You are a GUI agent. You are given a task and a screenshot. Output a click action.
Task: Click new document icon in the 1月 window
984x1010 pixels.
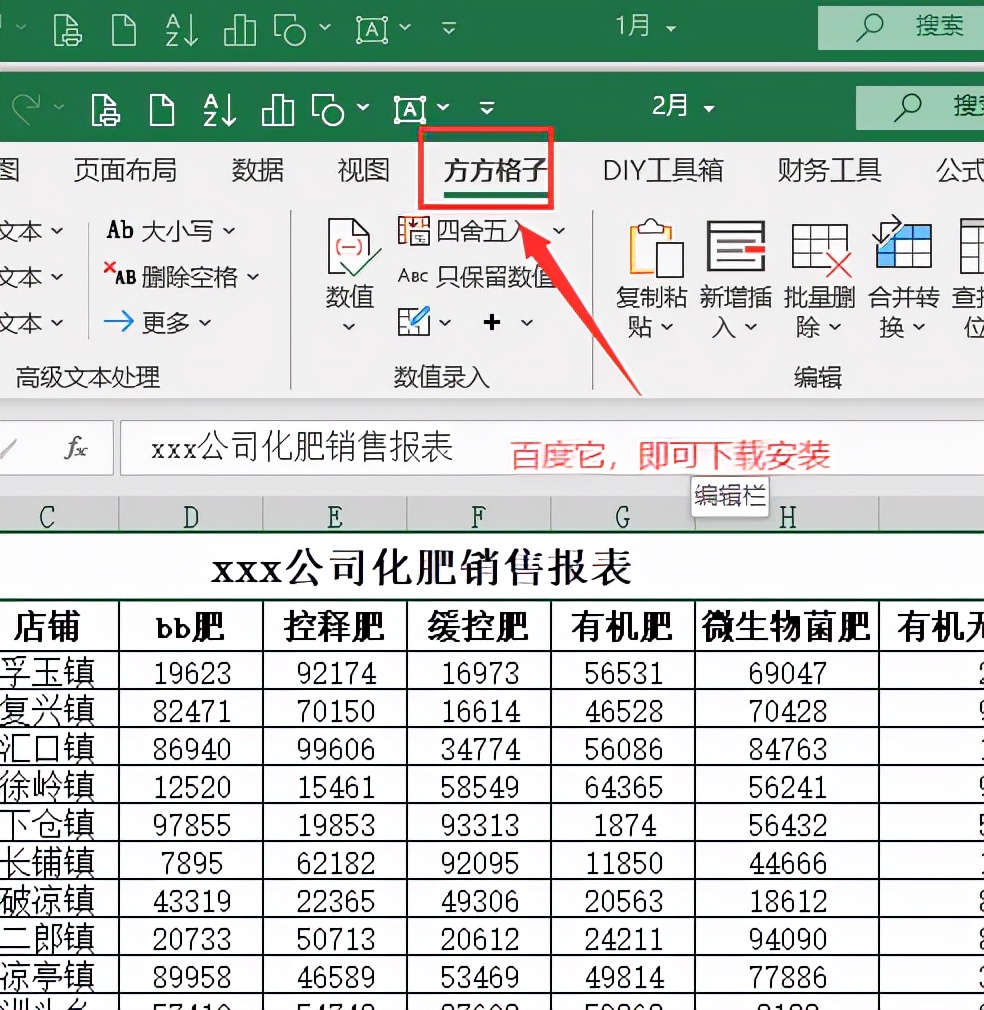124,30
